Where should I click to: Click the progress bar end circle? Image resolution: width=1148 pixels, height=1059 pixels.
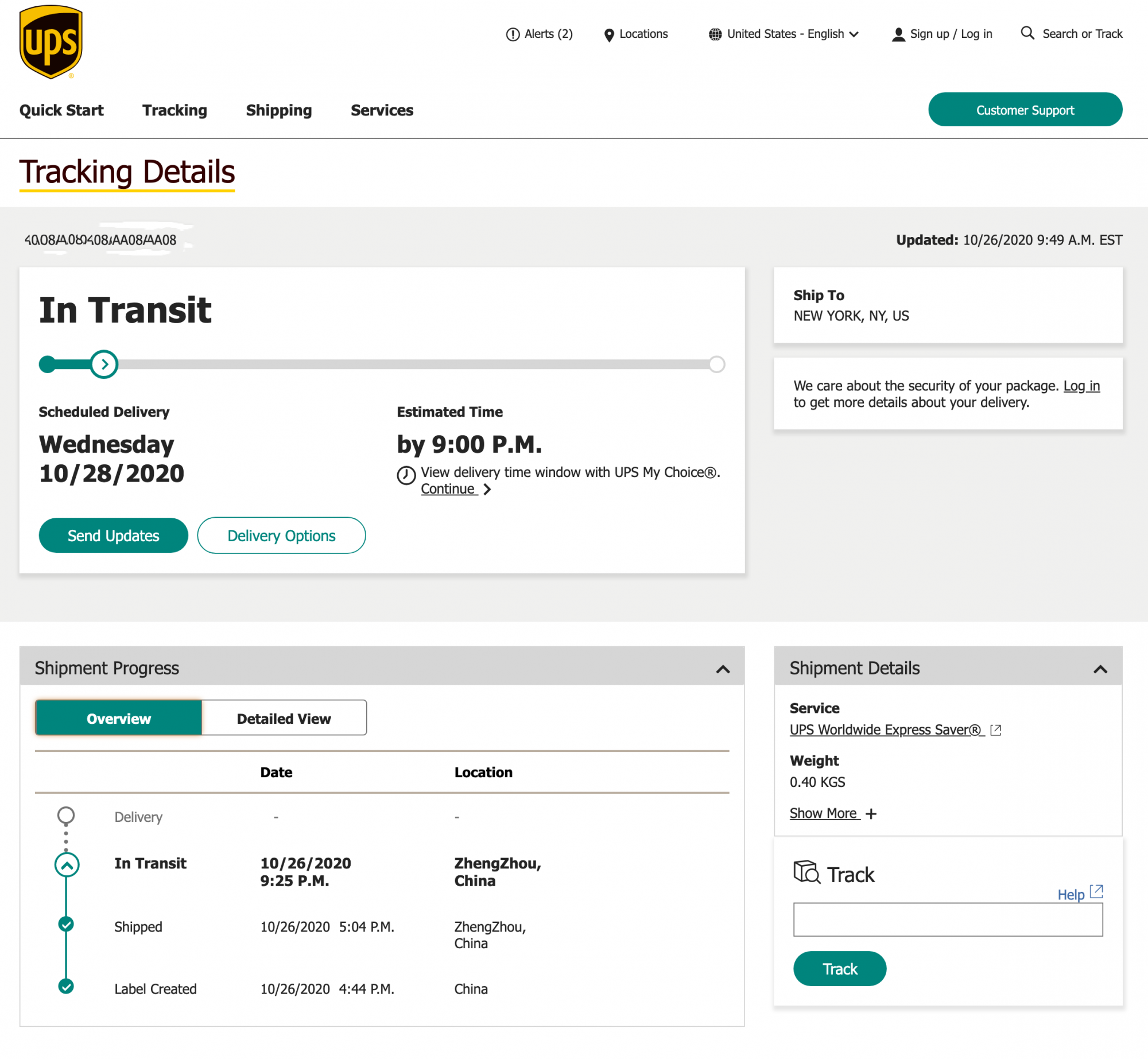click(716, 364)
